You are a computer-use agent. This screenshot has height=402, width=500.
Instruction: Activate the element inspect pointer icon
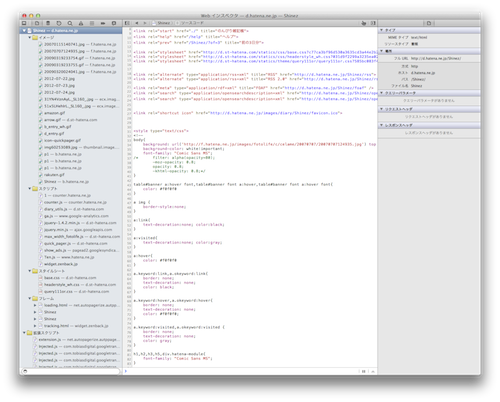[x=364, y=23]
